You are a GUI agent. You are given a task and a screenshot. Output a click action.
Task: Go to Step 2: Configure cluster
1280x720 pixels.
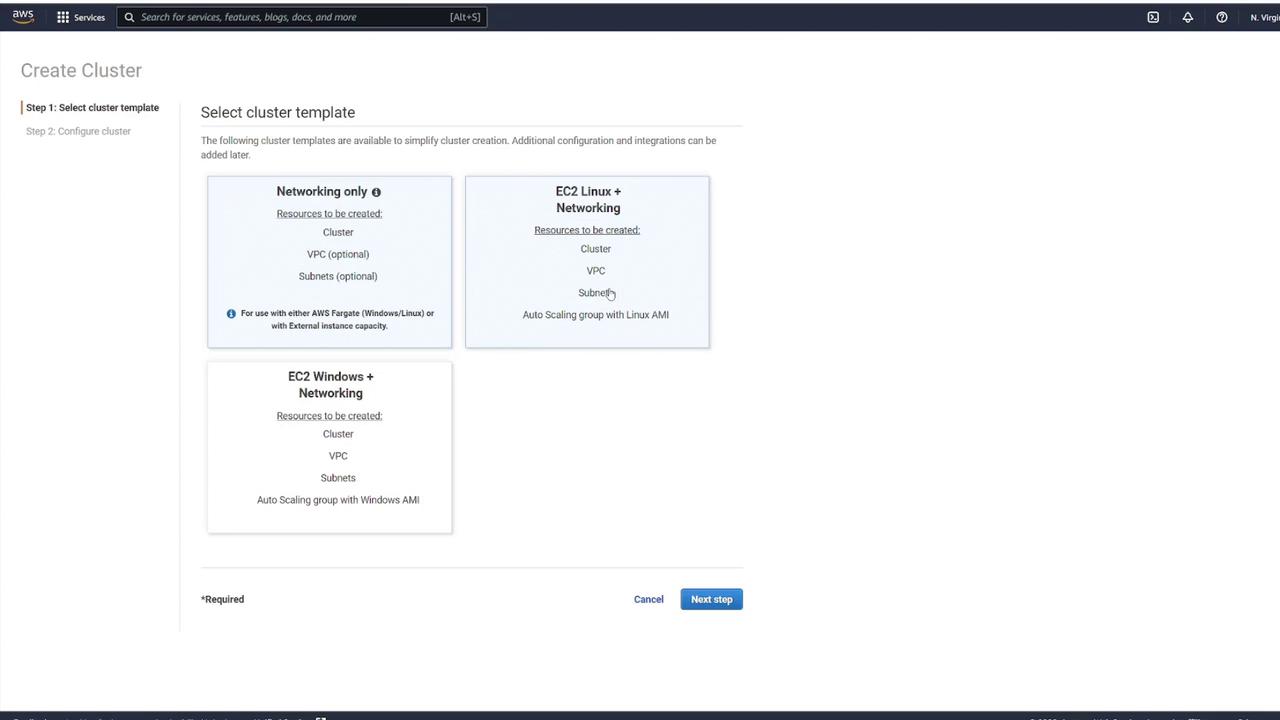click(x=78, y=132)
